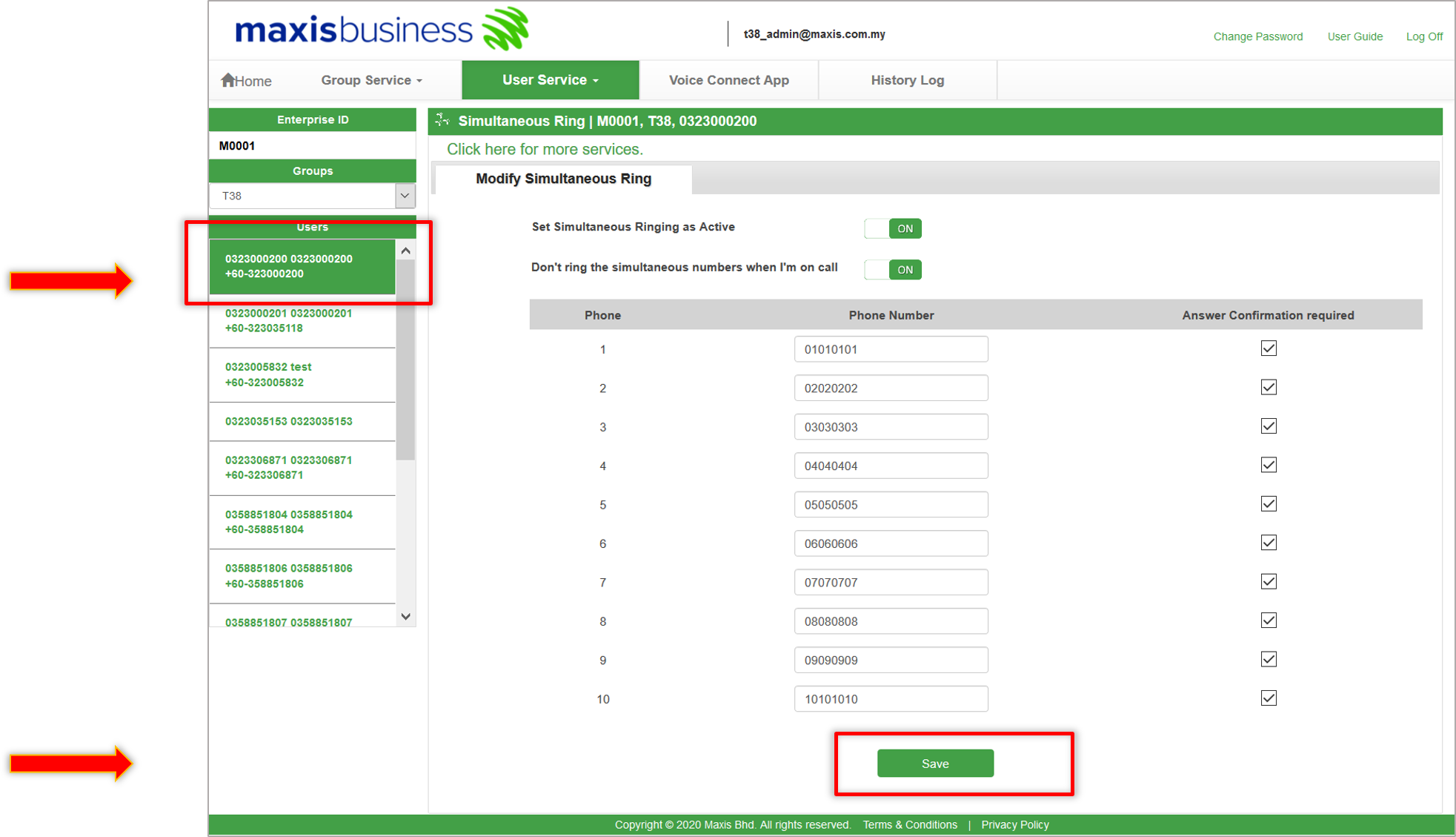This screenshot has height=837, width=1456.
Task: Click the Simultaneous Ring header icon
Action: (442, 120)
